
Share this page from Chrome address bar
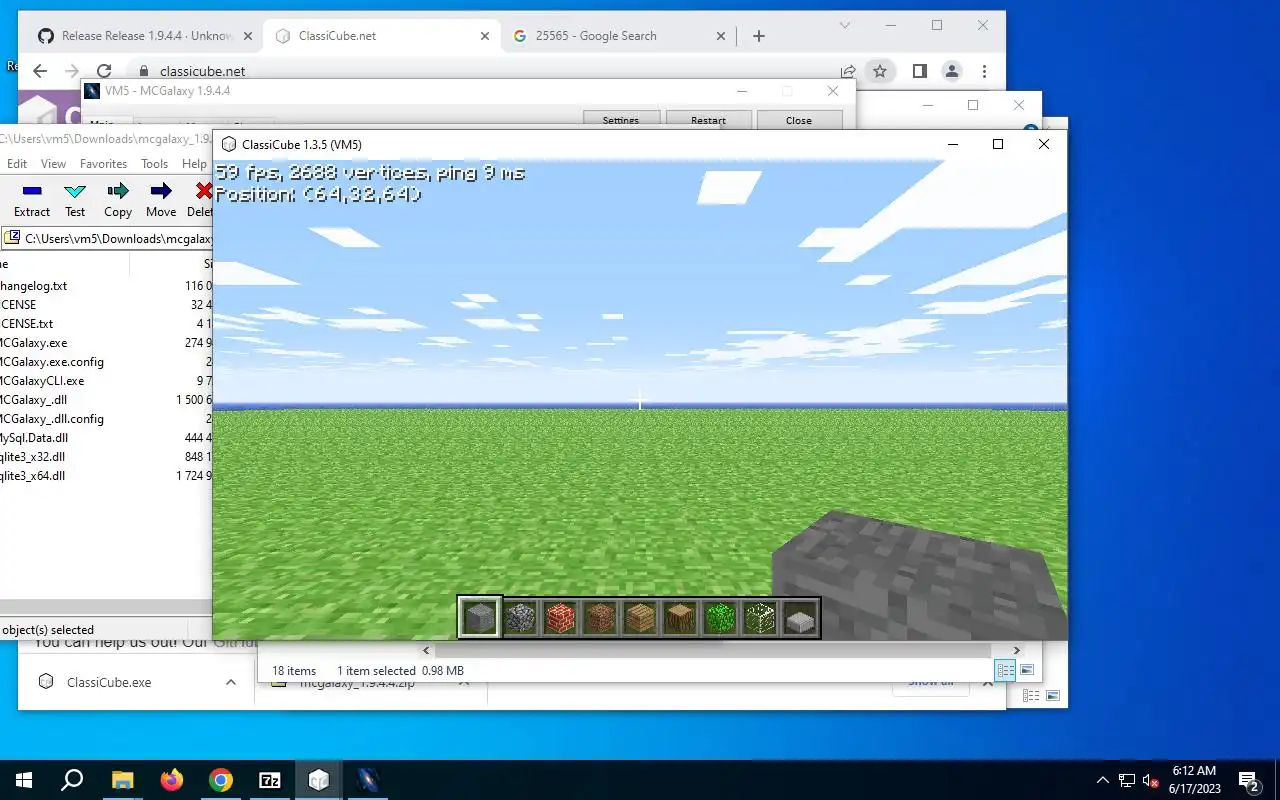tap(848, 71)
